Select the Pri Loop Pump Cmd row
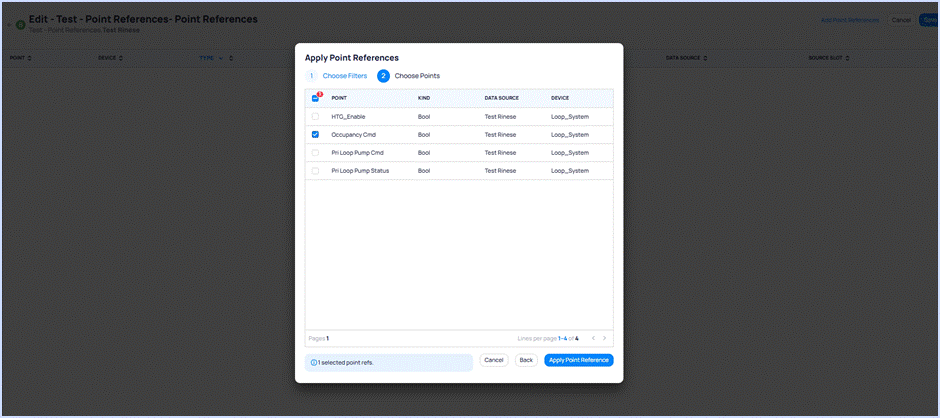Image resolution: width=940 pixels, height=418 pixels. tap(357, 153)
